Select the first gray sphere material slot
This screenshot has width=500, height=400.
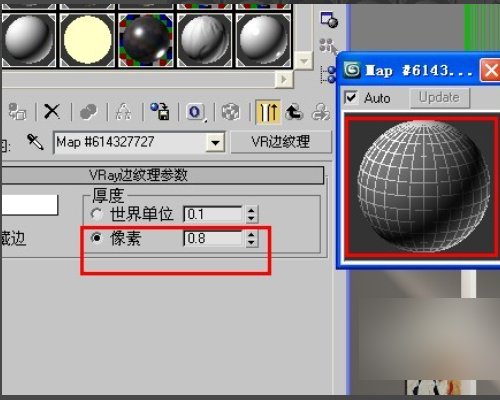point(29,39)
